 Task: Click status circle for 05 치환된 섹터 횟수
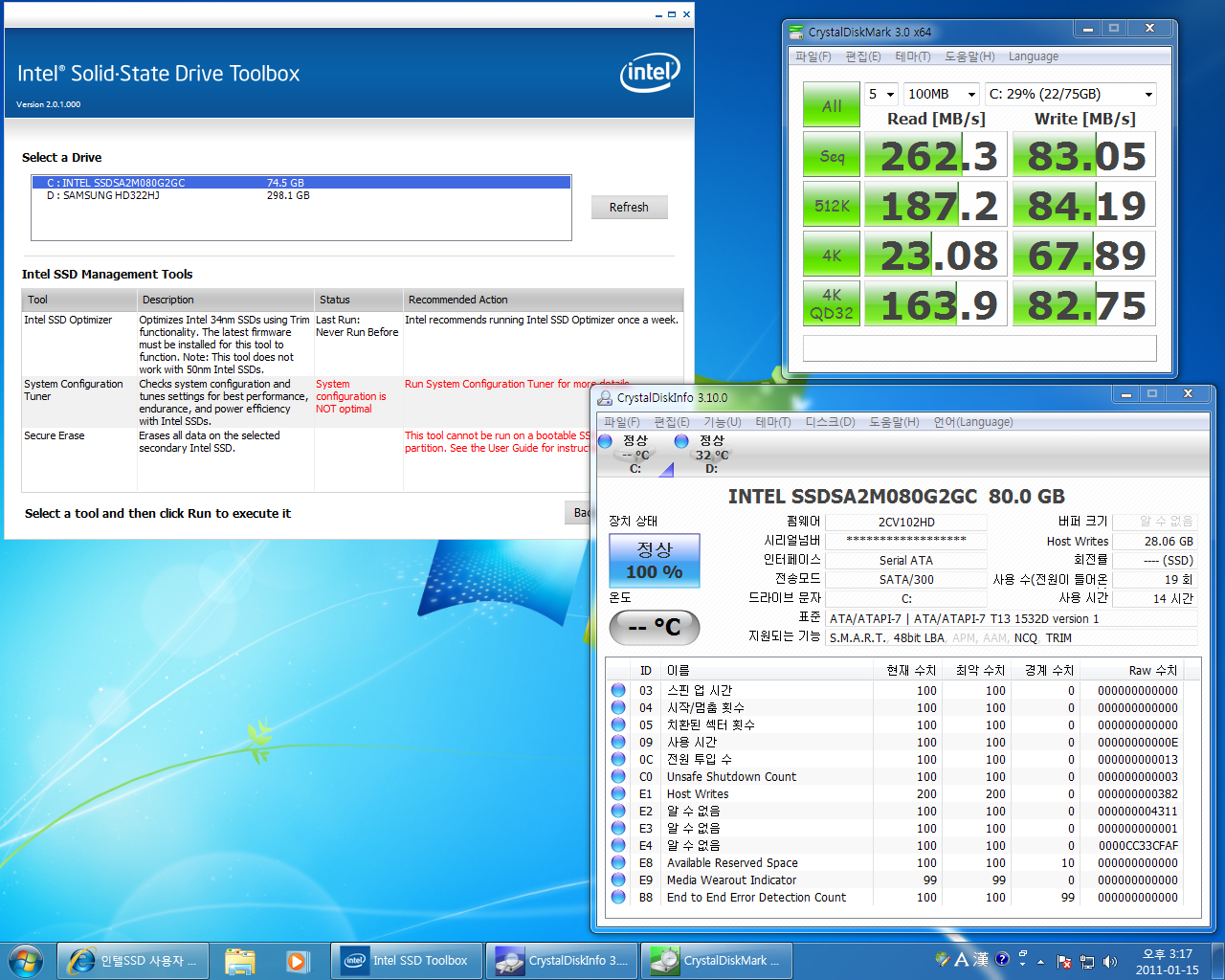point(618,724)
